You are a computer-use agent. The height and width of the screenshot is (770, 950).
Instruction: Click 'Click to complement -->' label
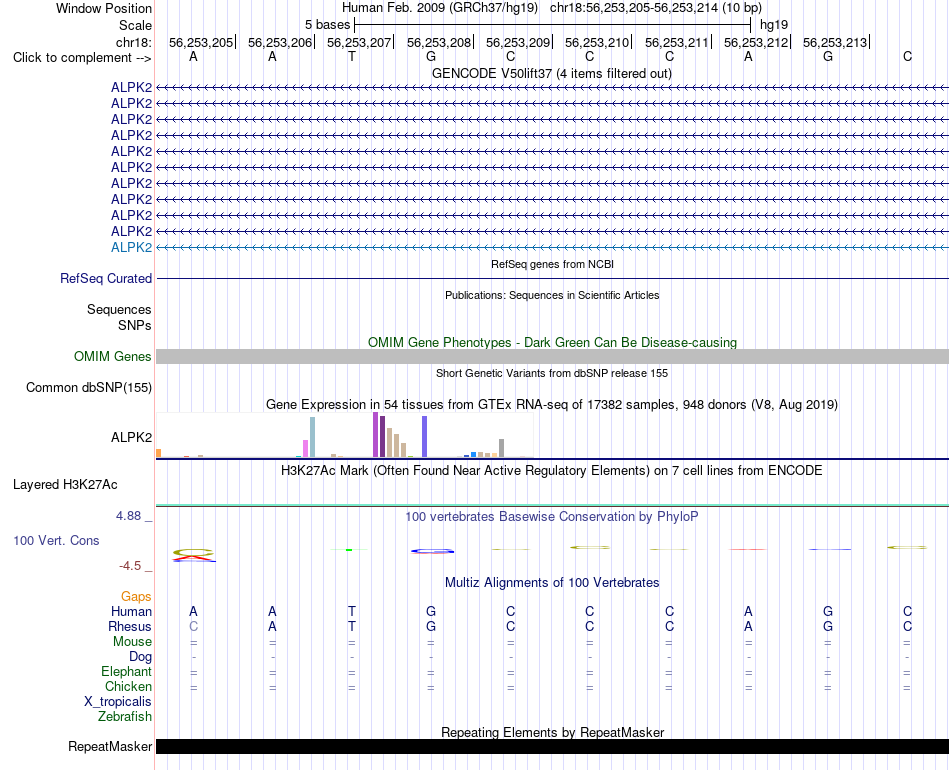82,58
